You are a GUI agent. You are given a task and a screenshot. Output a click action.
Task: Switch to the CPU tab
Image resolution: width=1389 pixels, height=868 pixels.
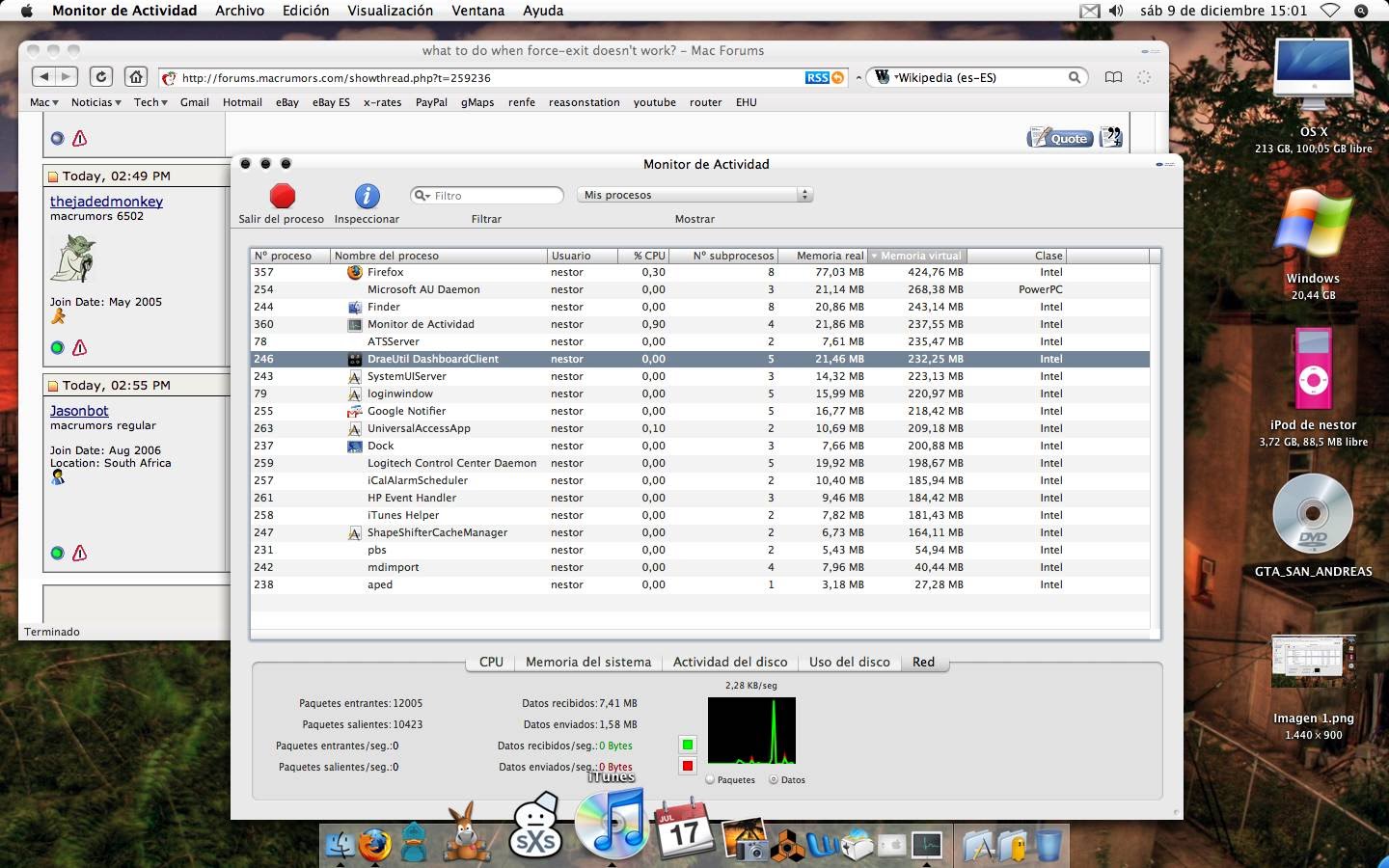[491, 662]
